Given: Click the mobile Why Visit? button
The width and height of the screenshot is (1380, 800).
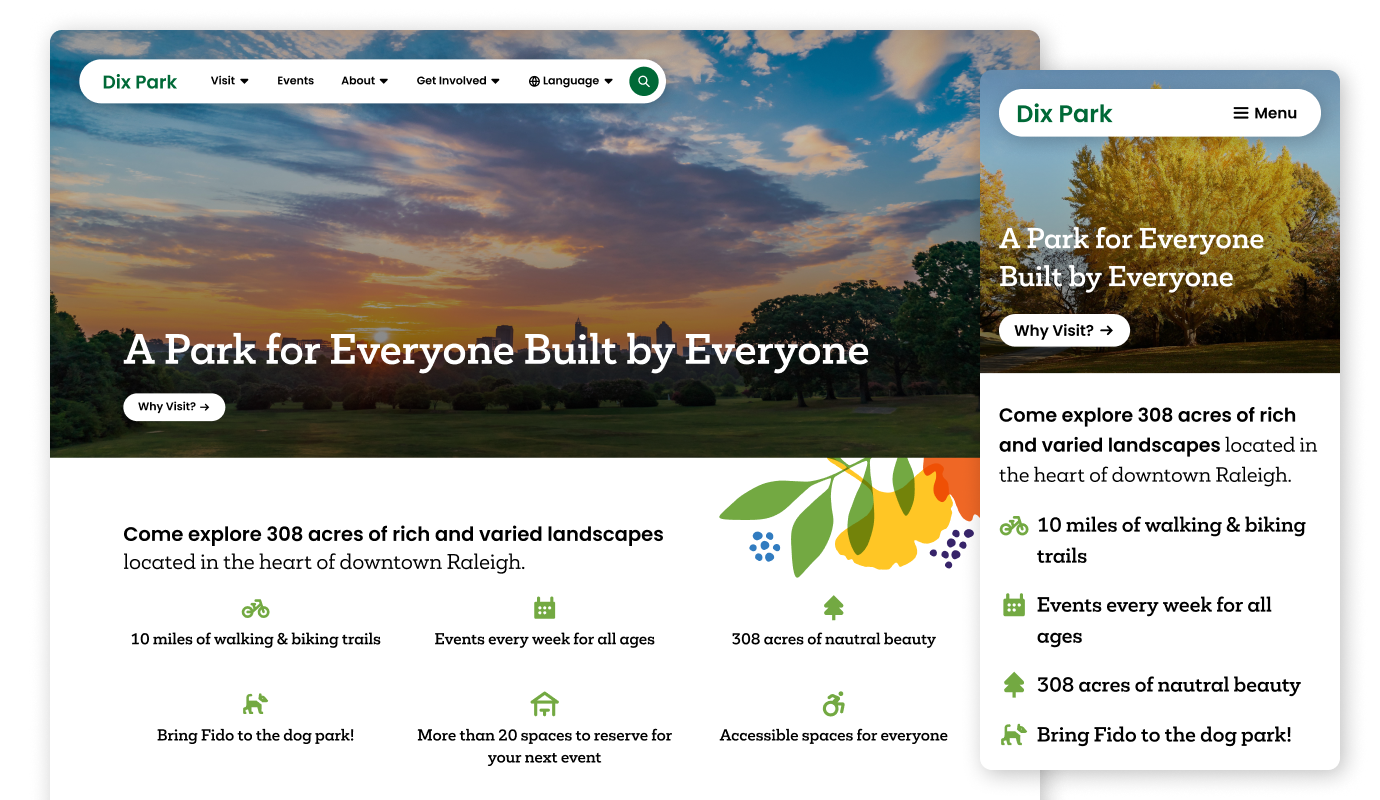Looking at the screenshot, I should (1063, 330).
